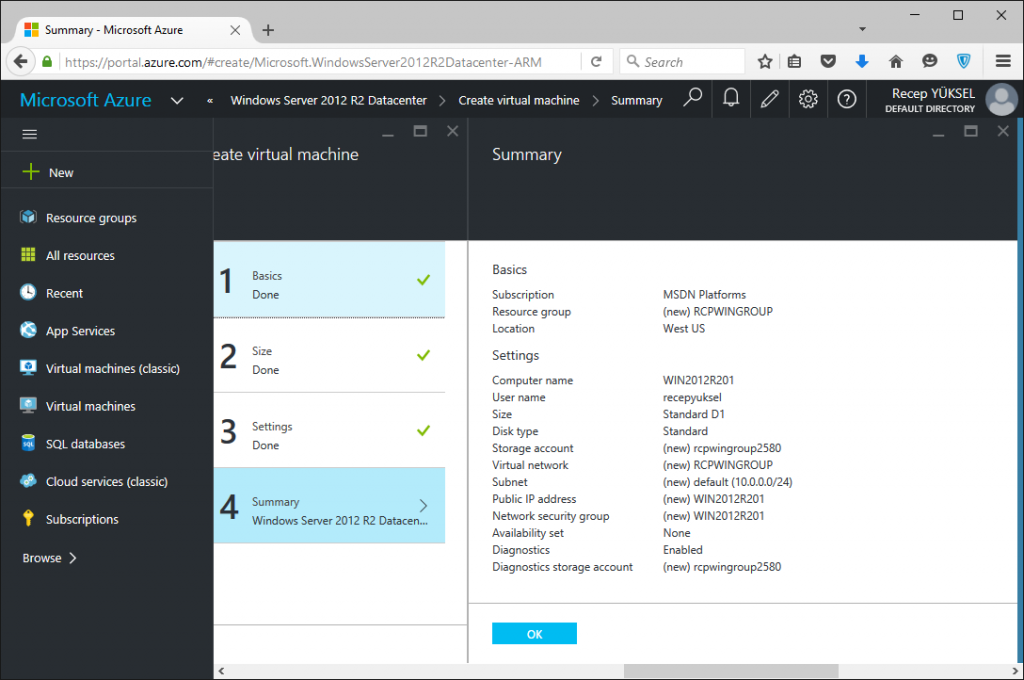Open SQL databases label in sidebar

(86, 444)
